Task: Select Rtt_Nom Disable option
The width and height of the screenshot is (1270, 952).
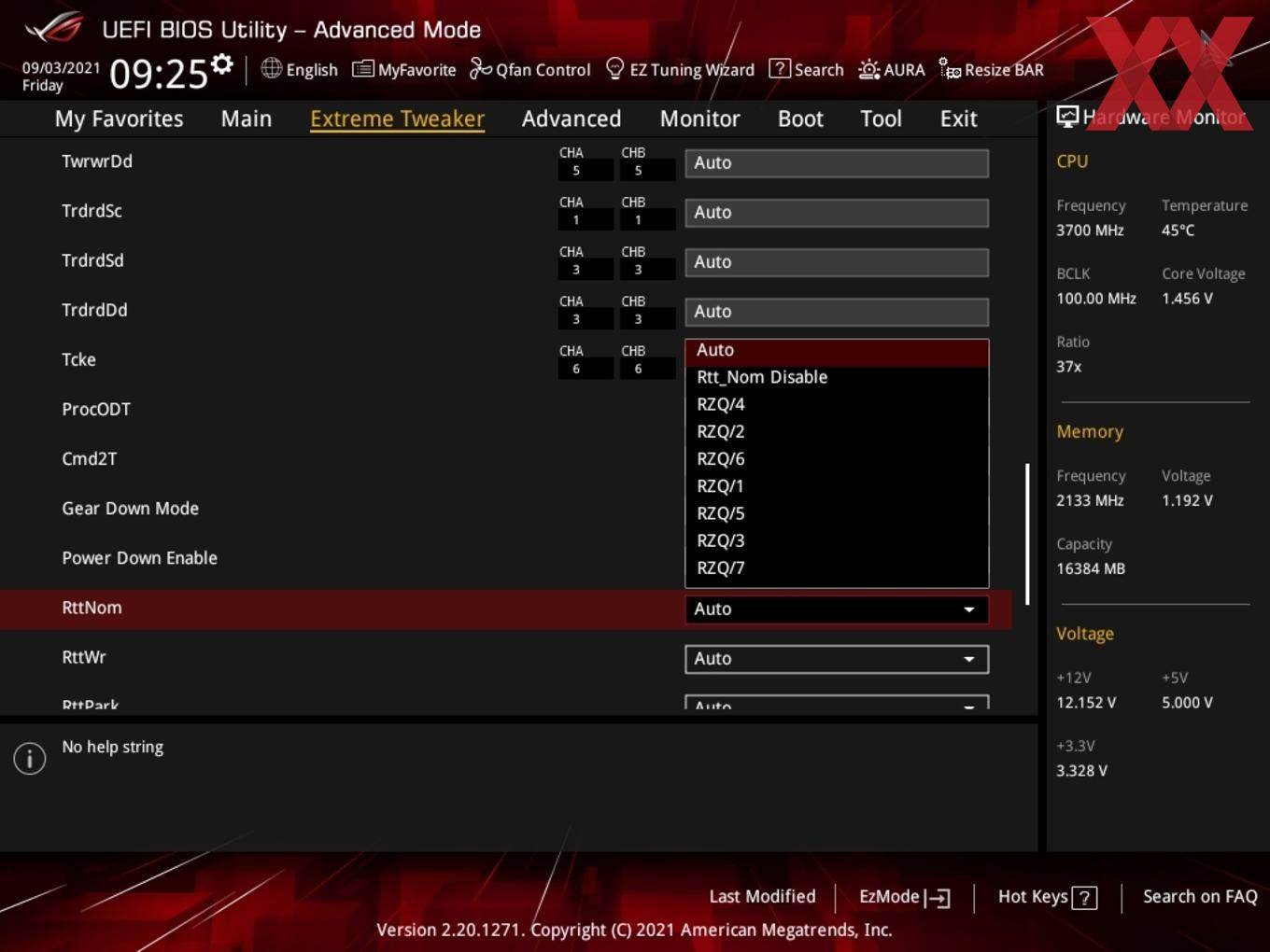Action: pos(837,377)
